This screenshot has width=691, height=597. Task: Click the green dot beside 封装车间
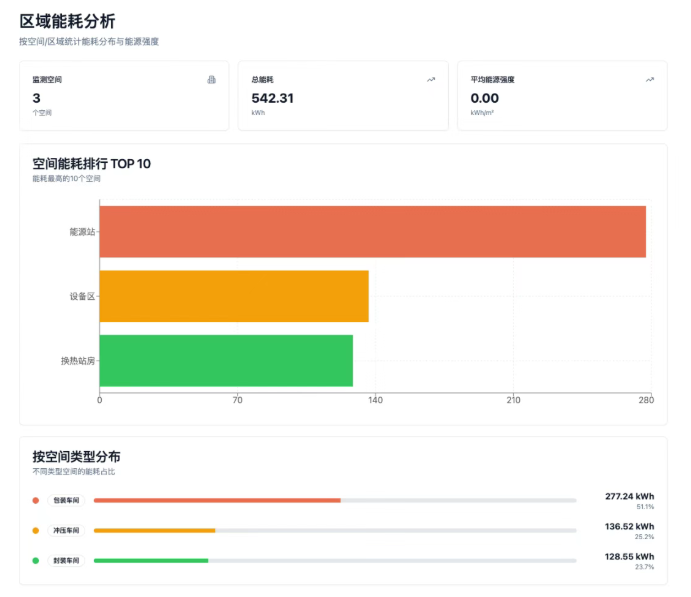pos(36,560)
